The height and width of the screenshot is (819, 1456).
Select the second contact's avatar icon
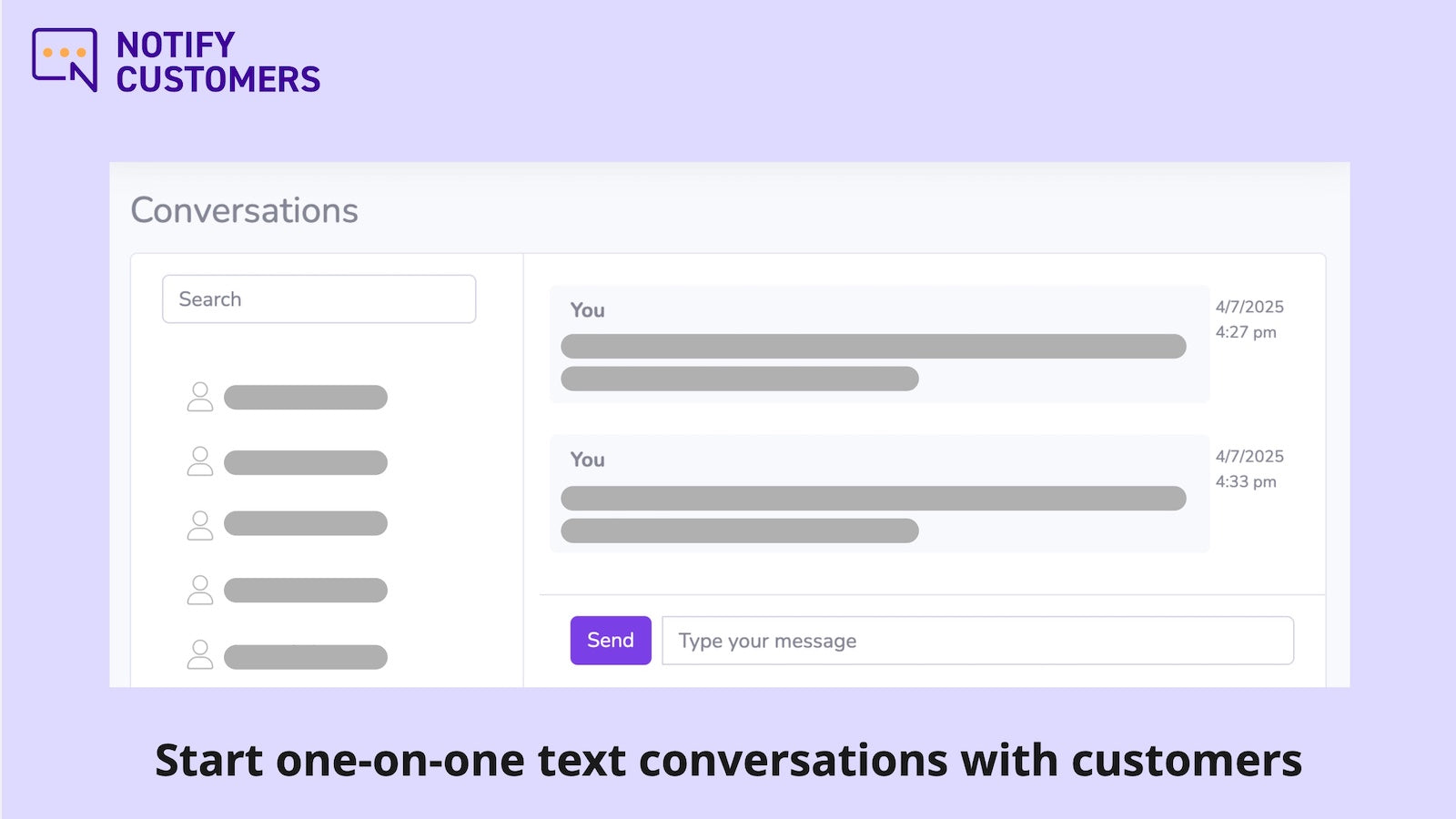pyautogui.click(x=200, y=461)
